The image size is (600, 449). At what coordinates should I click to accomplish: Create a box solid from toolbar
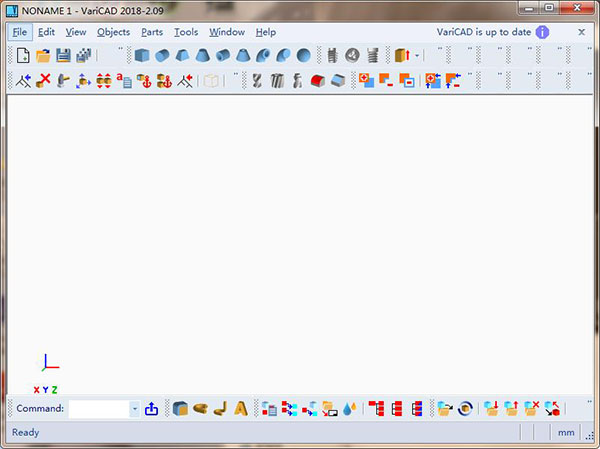click(x=142, y=55)
